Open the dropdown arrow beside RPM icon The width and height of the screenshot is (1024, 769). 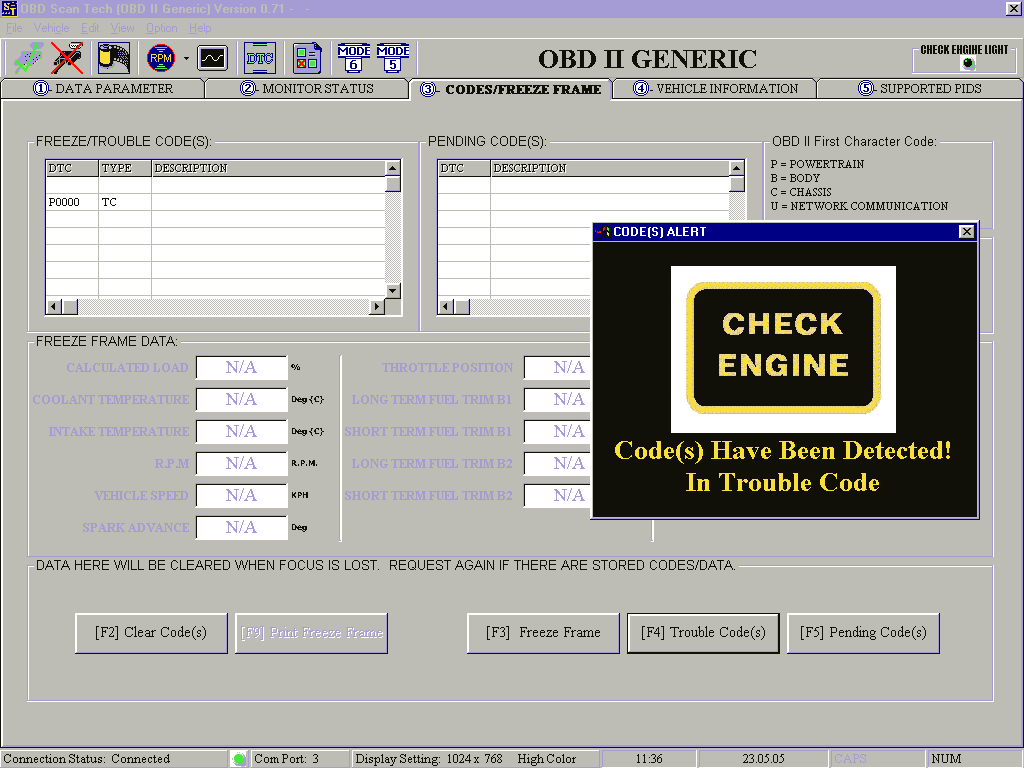(x=186, y=59)
